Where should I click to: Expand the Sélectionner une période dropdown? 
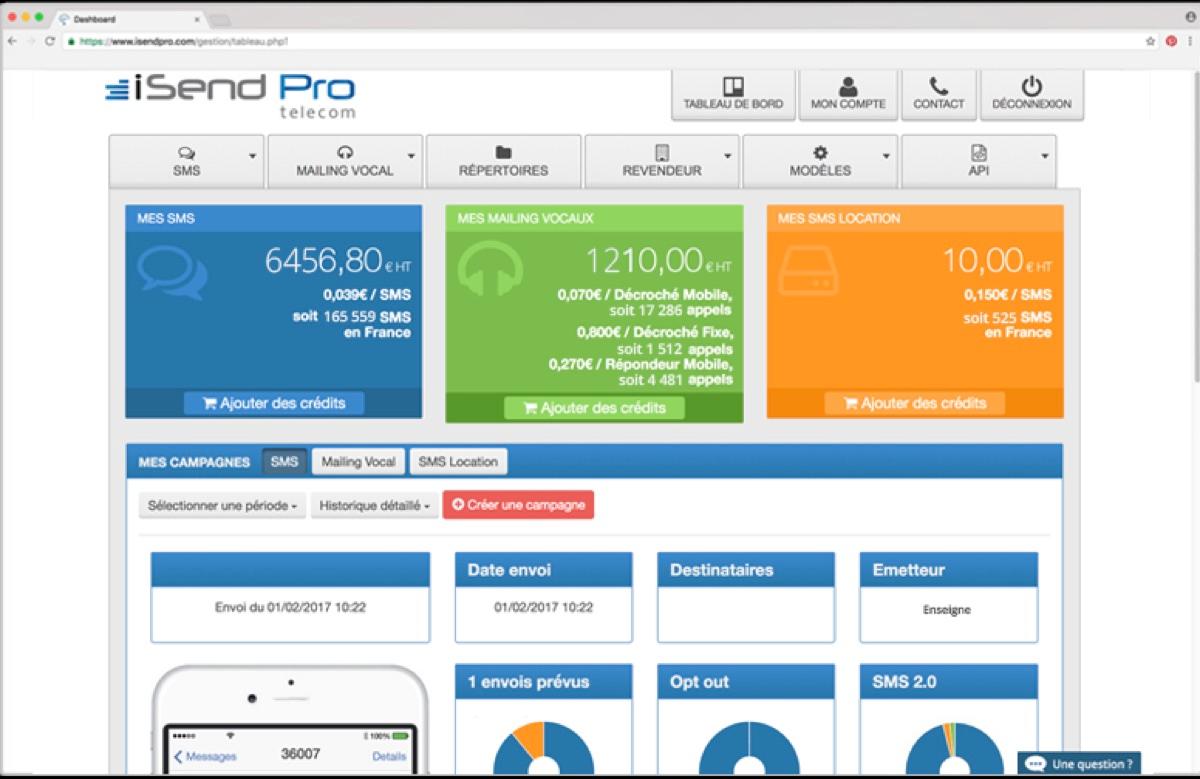point(221,505)
